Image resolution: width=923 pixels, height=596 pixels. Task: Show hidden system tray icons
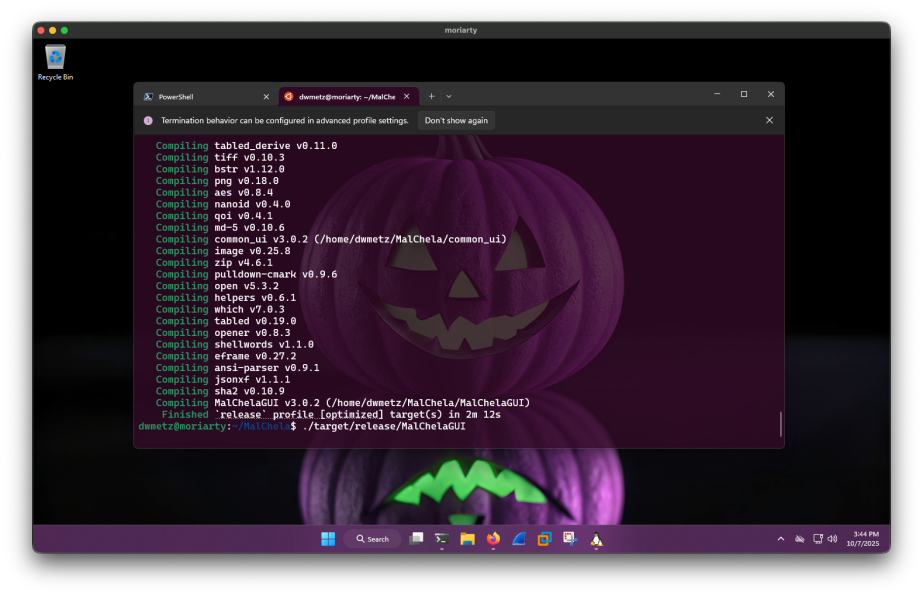(781, 539)
